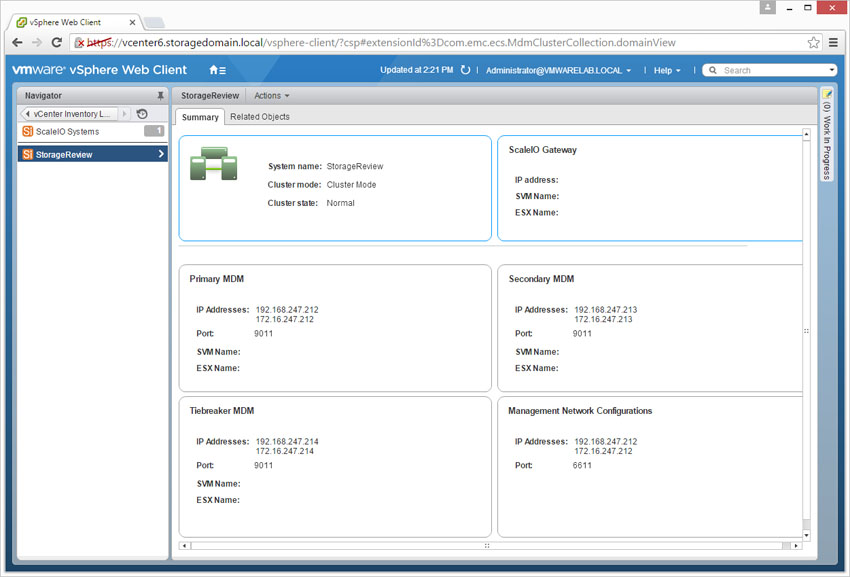Click the Management Network port value 6611
Image resolution: width=850 pixels, height=577 pixels.
pos(582,465)
